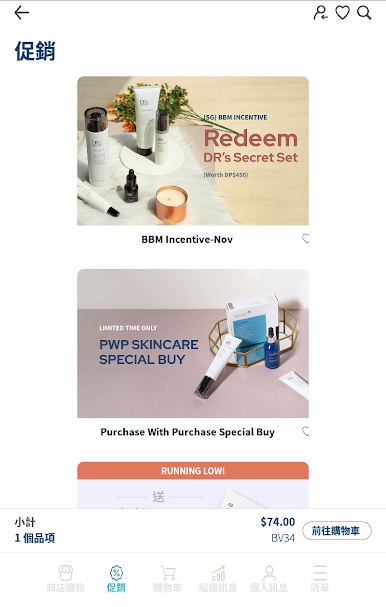Open the 組織訊息 organization info tab
This screenshot has width=386, height=607.
(x=218, y=579)
